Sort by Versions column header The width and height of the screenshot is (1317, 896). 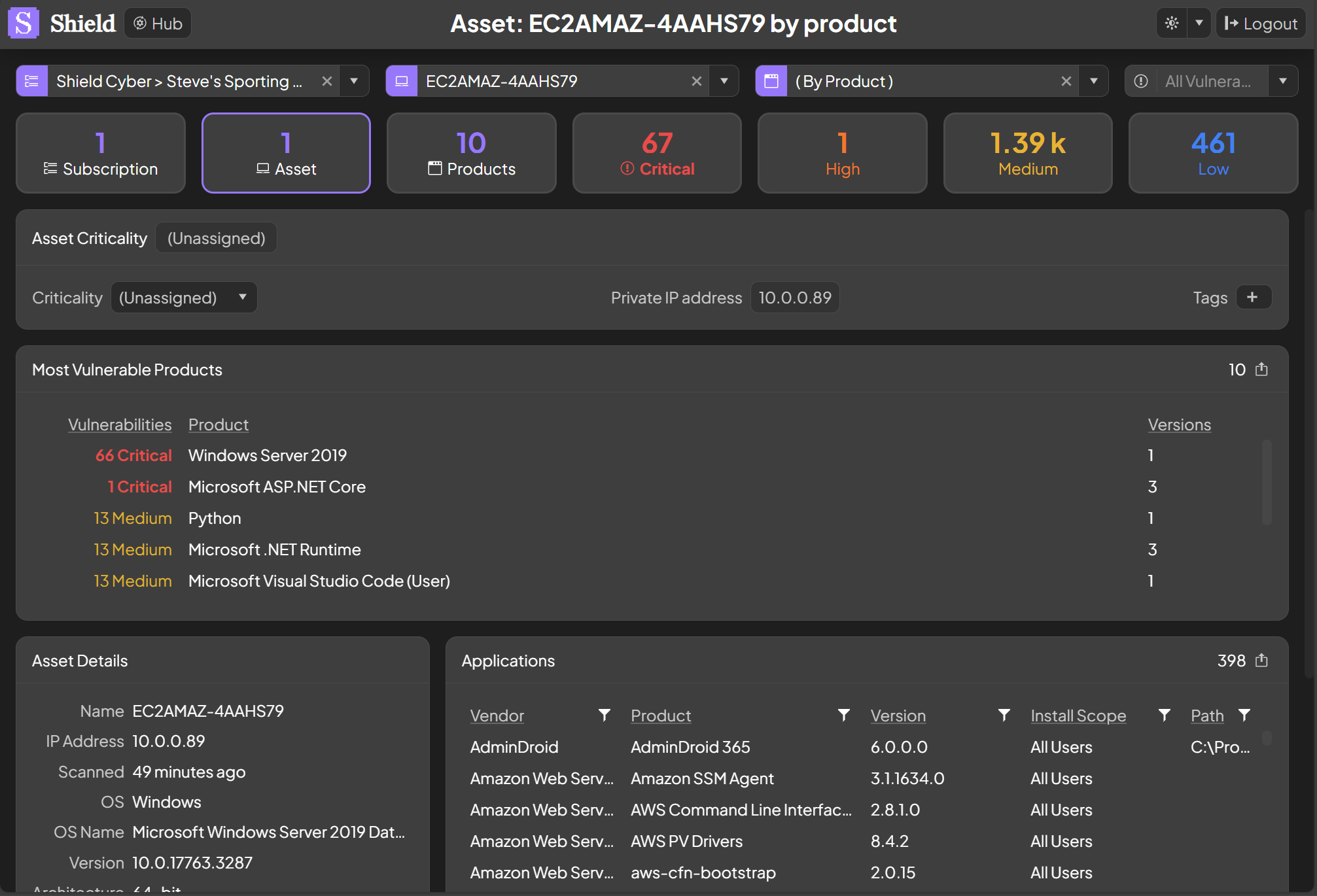[1180, 424]
